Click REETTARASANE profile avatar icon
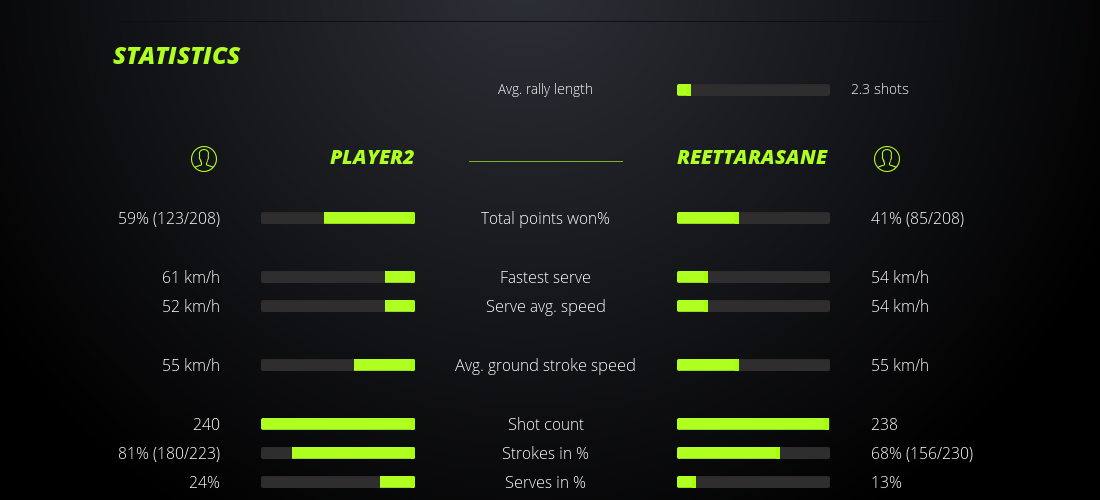 coord(886,158)
